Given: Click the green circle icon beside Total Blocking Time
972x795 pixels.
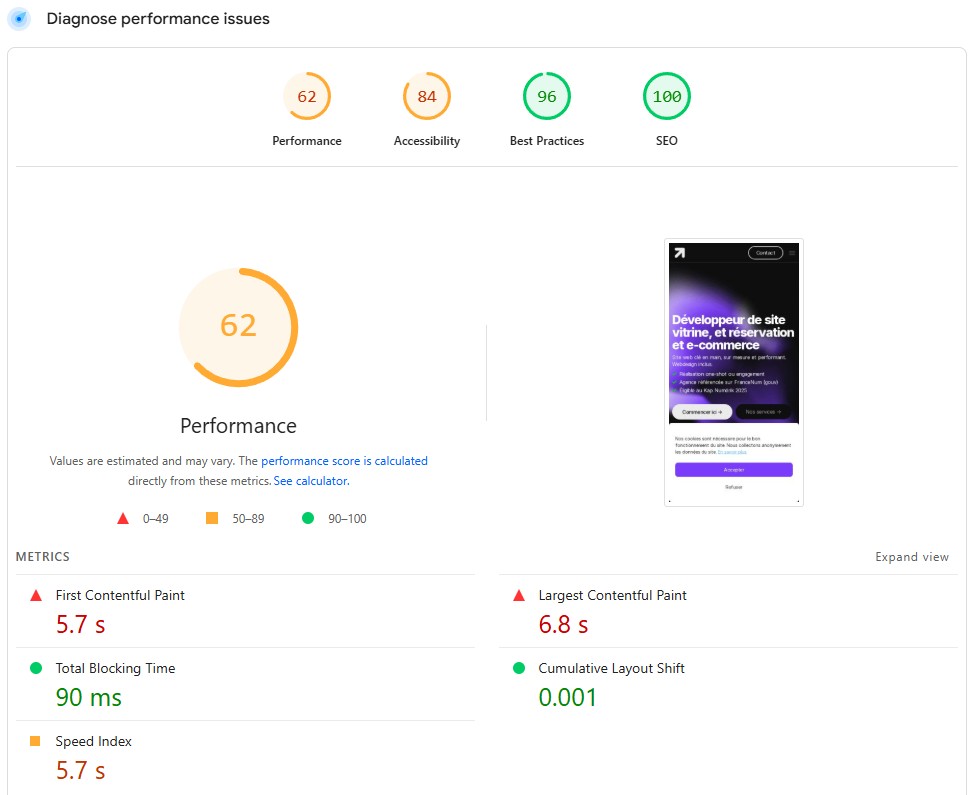Looking at the screenshot, I should coord(36,667).
